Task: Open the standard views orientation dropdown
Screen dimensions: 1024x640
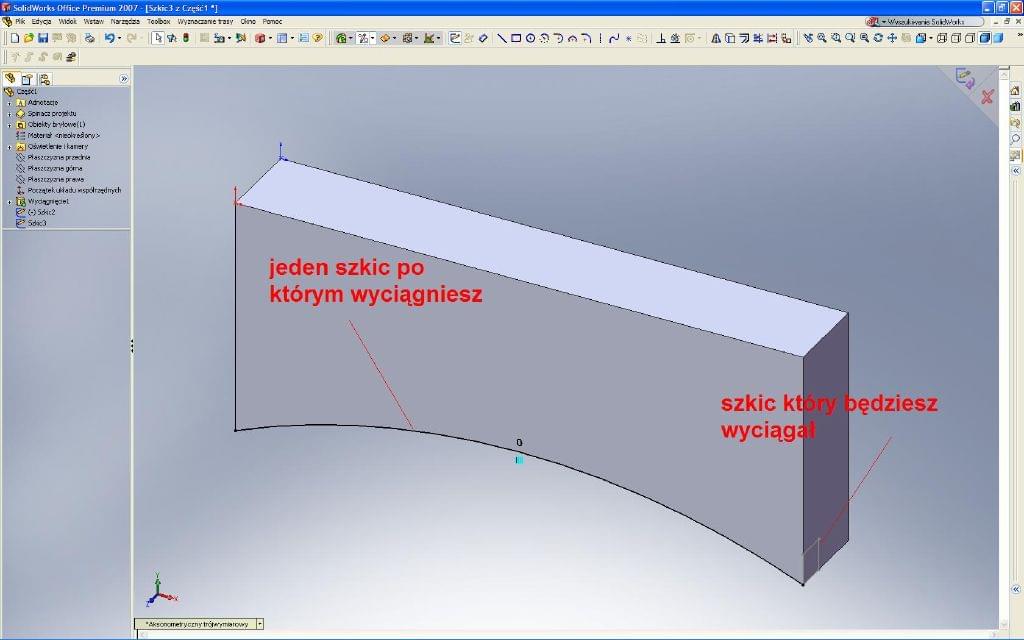Action: tap(931, 39)
